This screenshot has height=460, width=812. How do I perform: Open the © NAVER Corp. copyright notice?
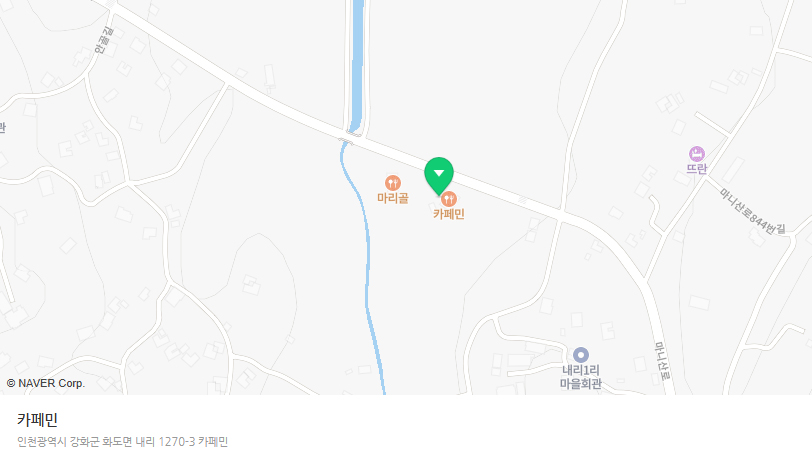pos(46,383)
